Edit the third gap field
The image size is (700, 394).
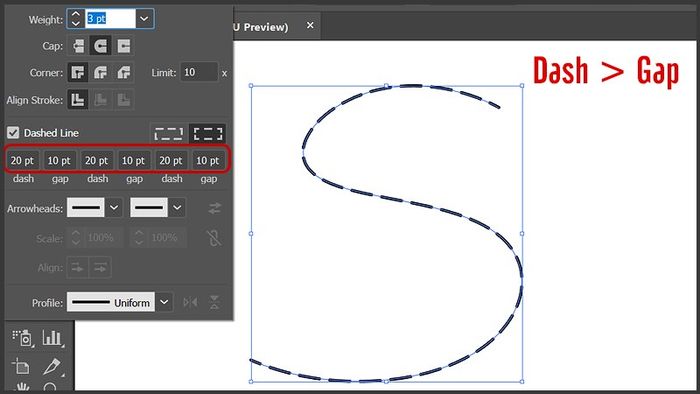[x=208, y=161]
